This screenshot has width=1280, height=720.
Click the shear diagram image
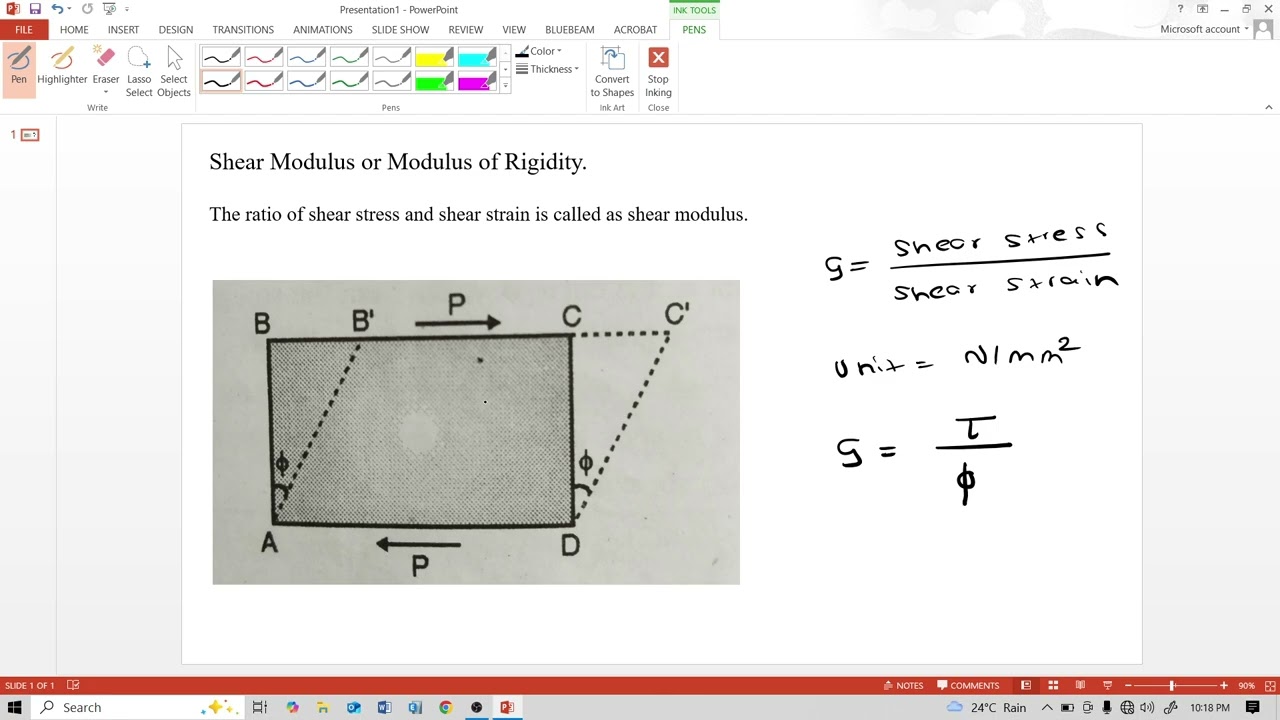pos(476,432)
